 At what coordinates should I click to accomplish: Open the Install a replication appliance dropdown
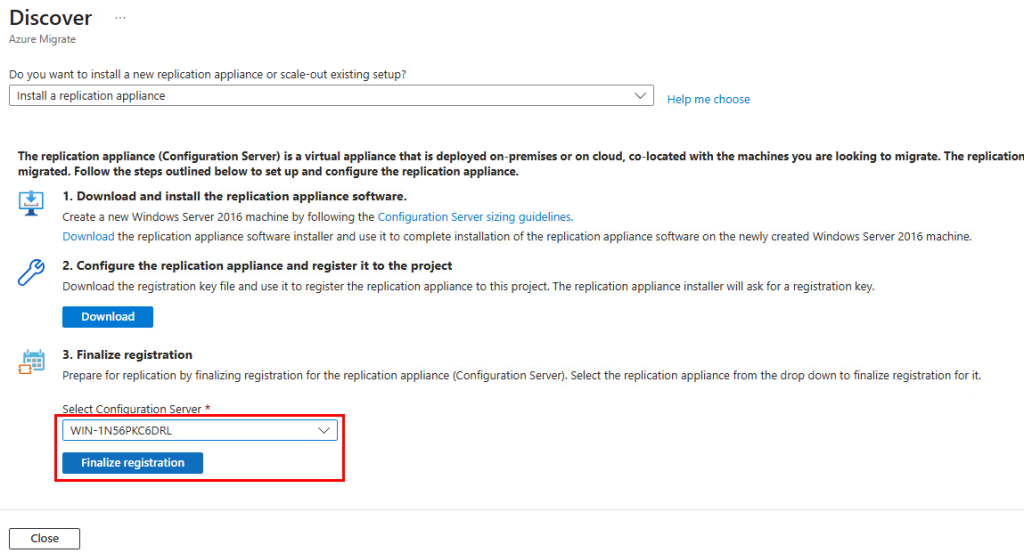(x=331, y=95)
